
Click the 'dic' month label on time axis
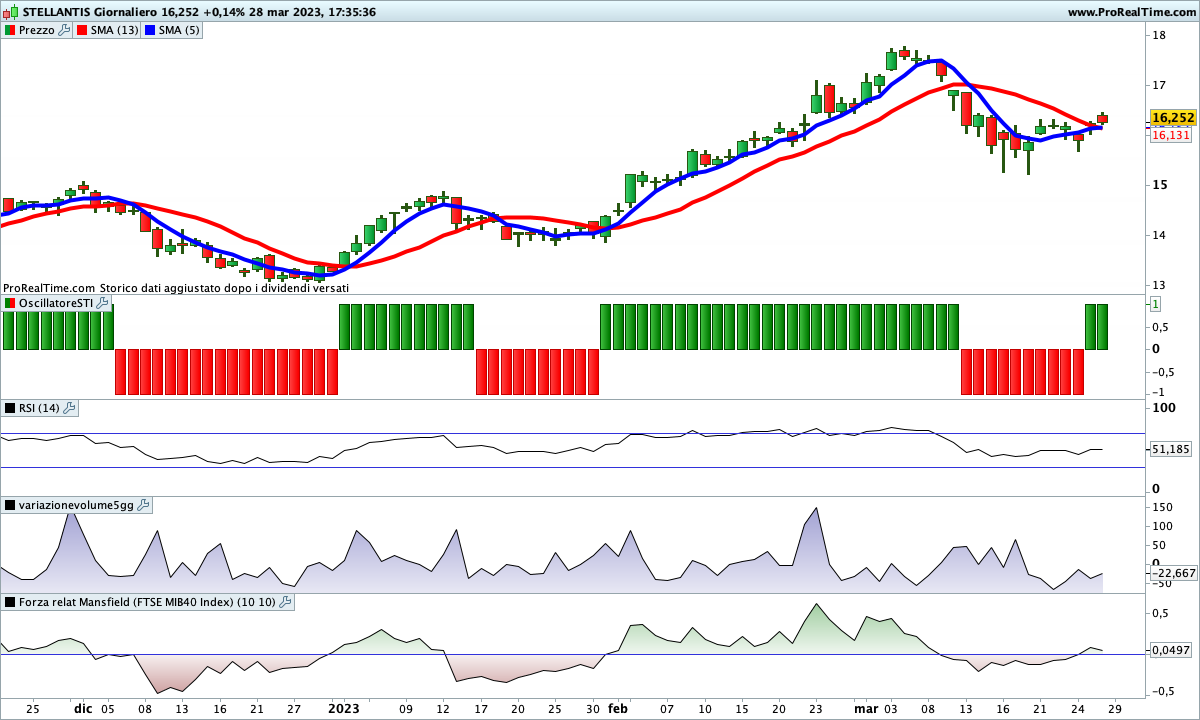[82, 708]
